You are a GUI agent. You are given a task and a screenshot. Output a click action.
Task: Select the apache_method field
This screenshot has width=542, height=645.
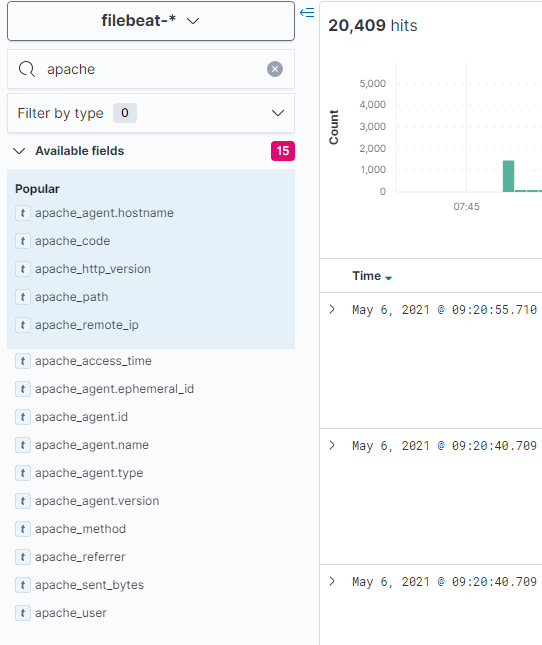point(80,529)
